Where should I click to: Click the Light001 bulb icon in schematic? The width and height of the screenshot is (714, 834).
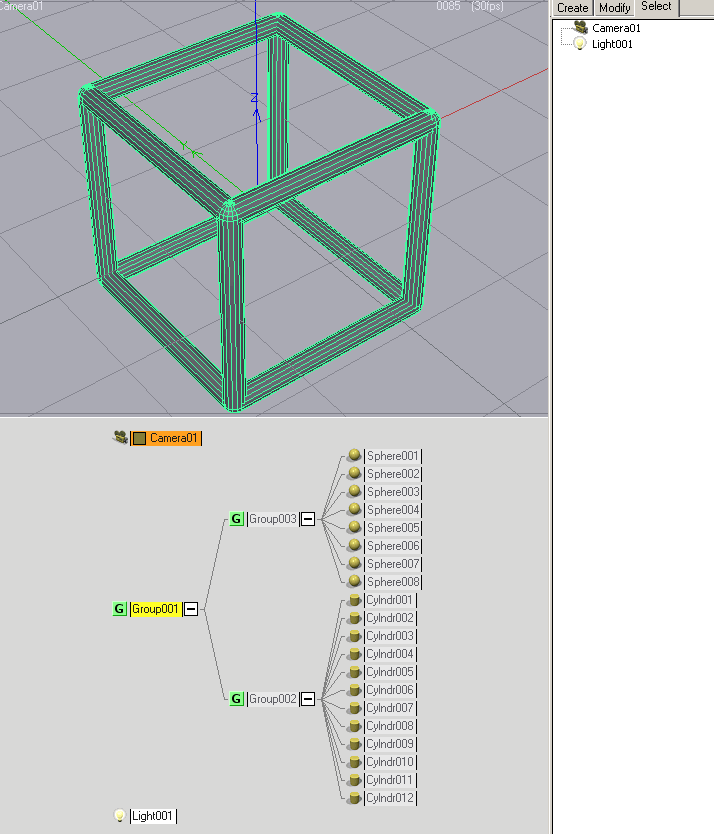click(x=120, y=816)
